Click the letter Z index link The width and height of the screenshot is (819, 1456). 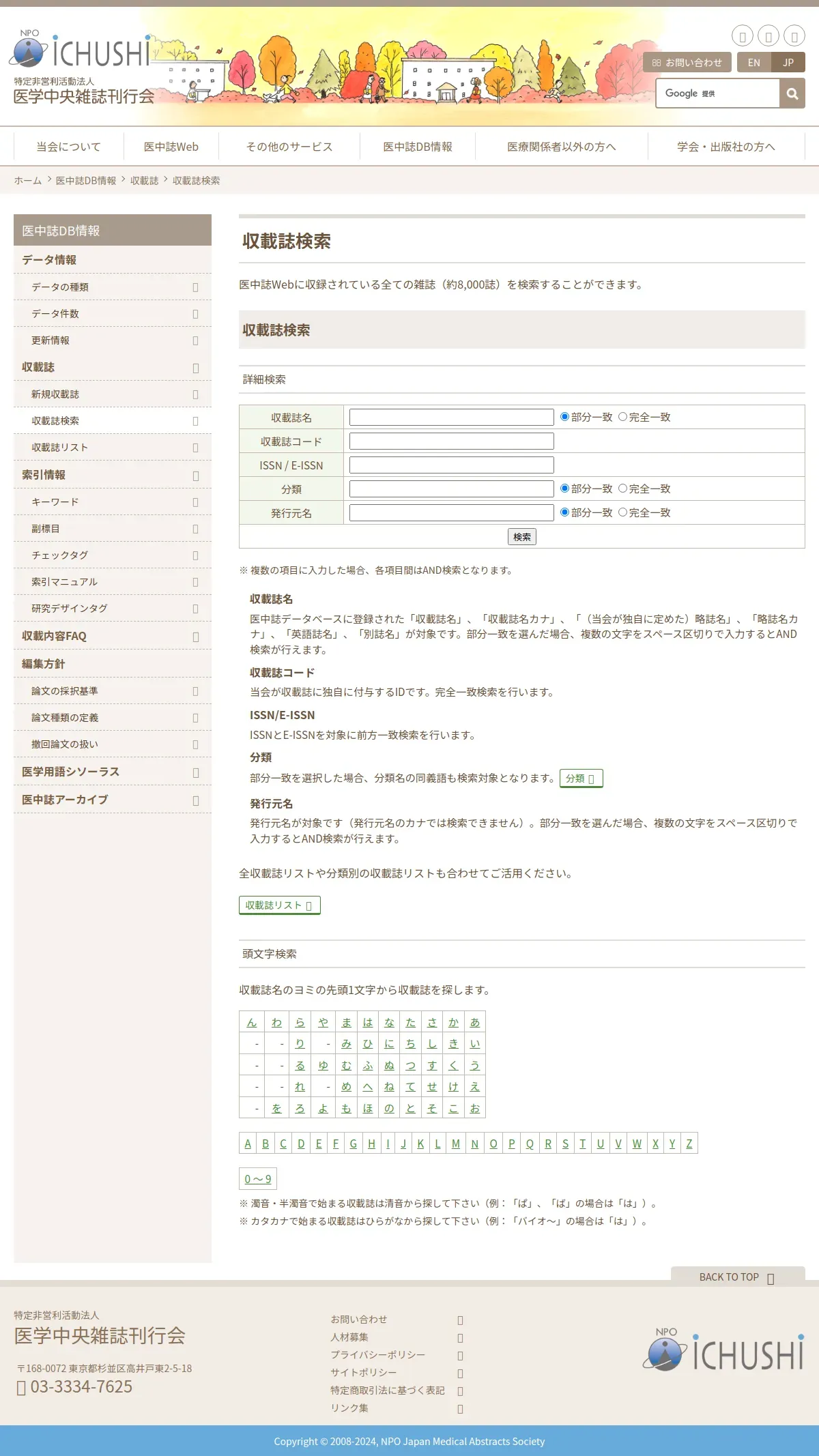(x=689, y=1144)
